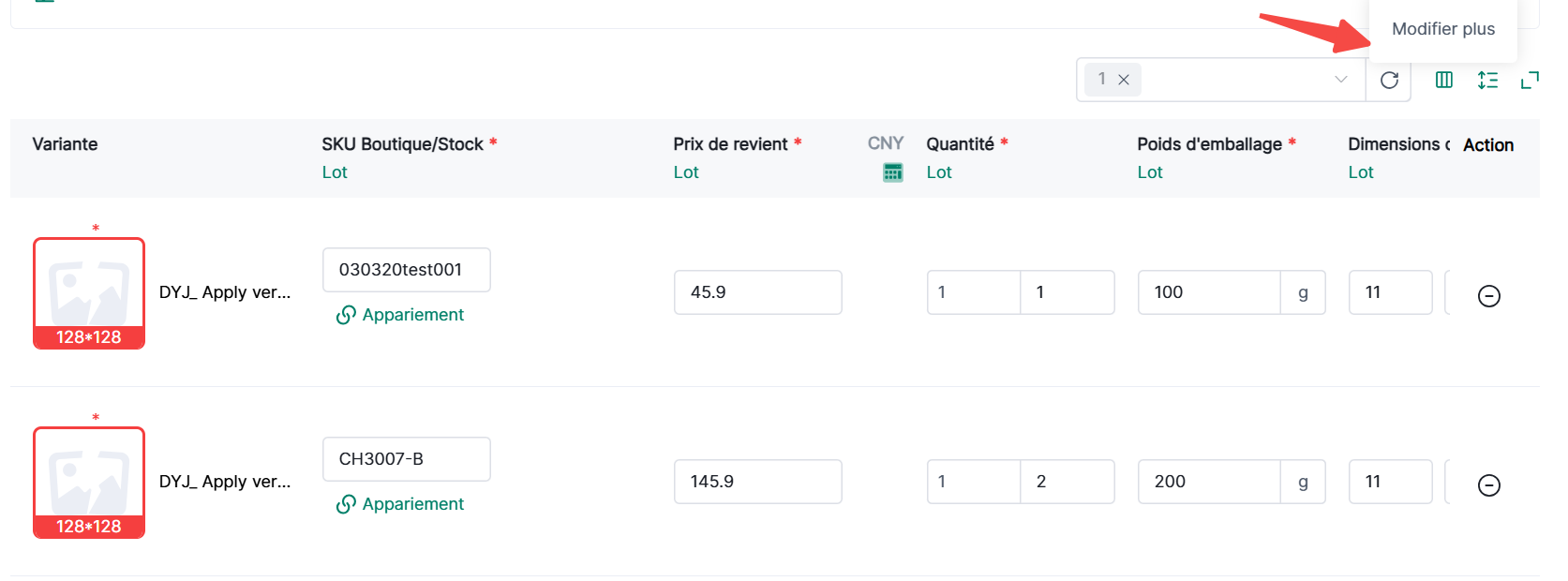This screenshot has width=1568, height=581.
Task: Click the second variant's 128*128 image
Action: point(89,483)
